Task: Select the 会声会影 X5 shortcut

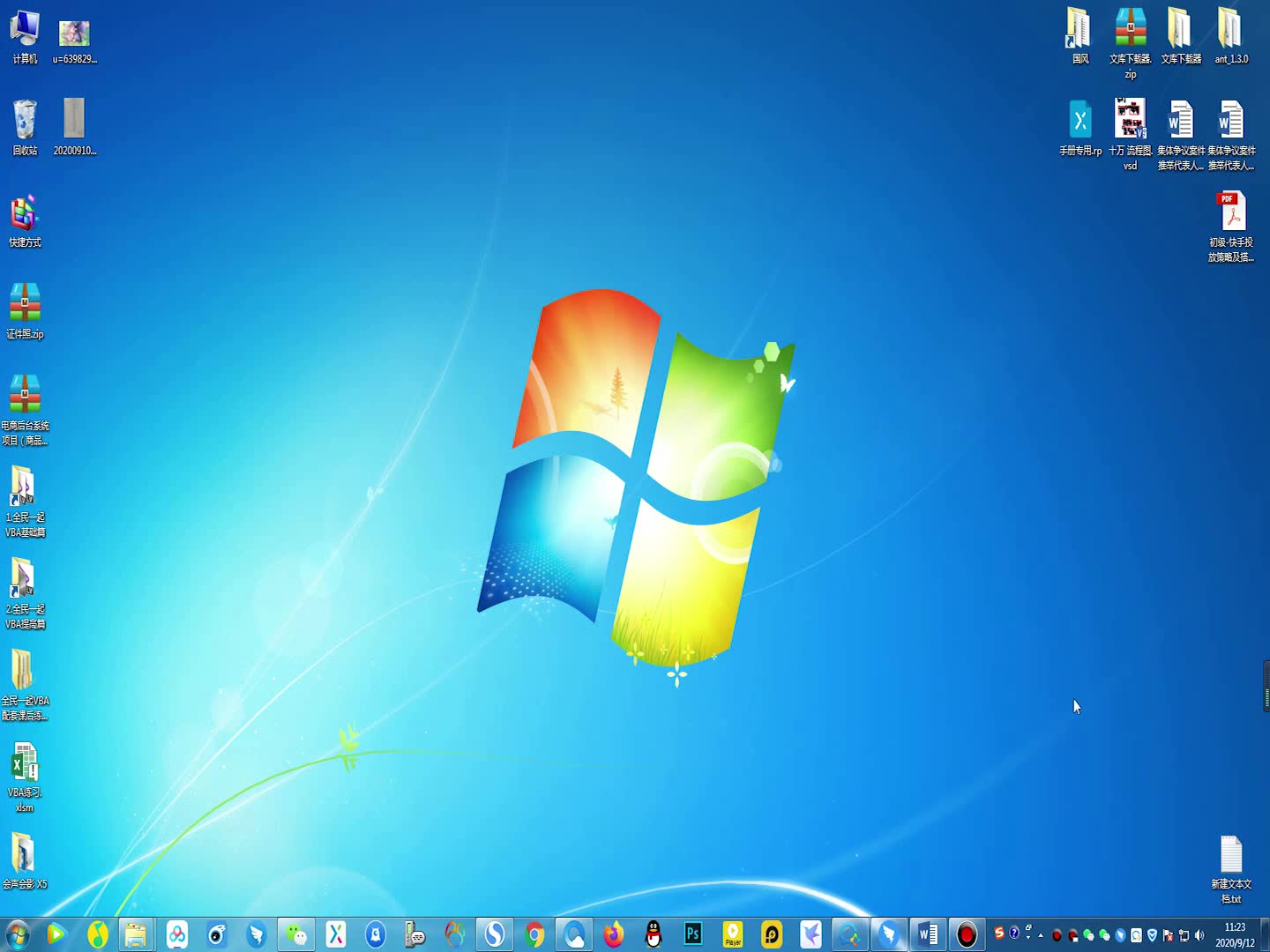Action: [25, 861]
